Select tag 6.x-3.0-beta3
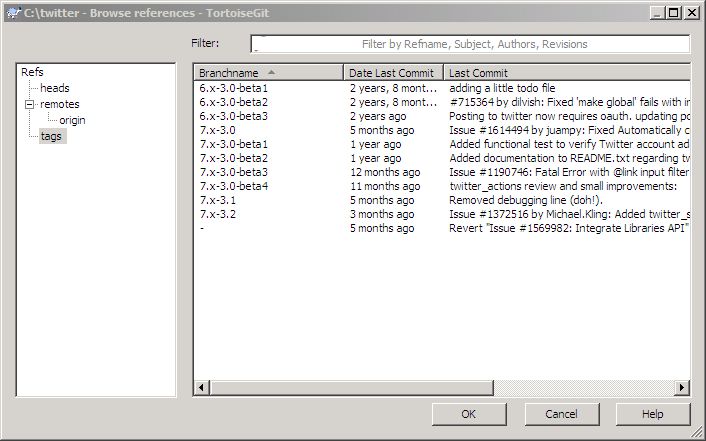706x441 pixels. pyautogui.click(x=233, y=116)
